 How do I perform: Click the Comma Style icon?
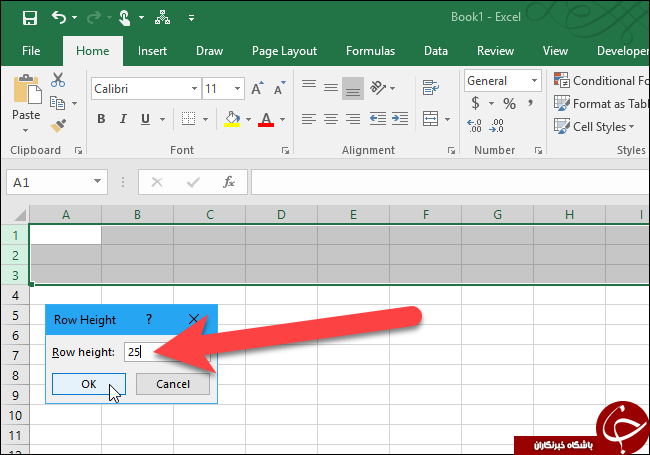[x=530, y=103]
